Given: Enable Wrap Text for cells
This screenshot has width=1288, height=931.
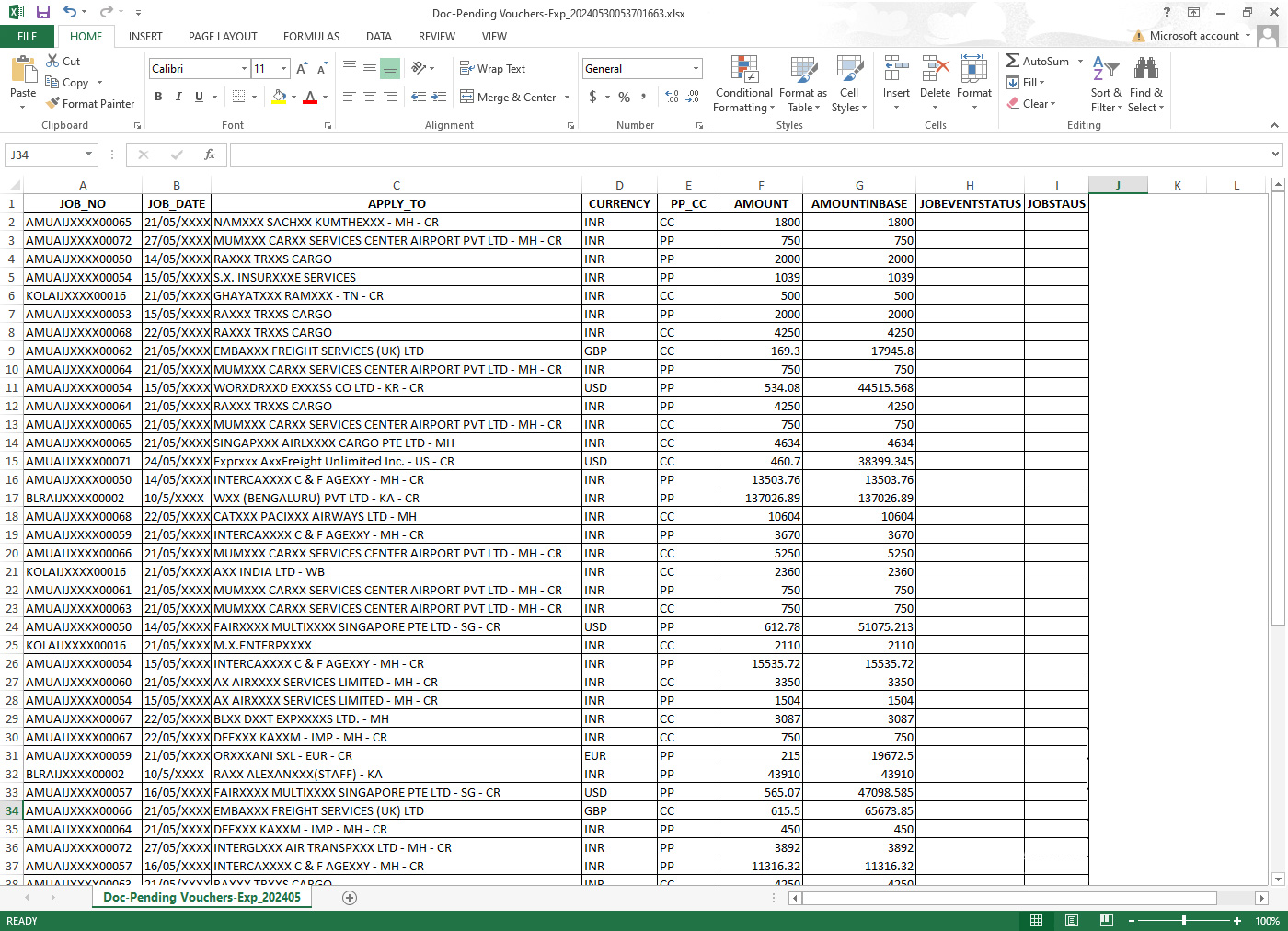Looking at the screenshot, I should [x=492, y=69].
